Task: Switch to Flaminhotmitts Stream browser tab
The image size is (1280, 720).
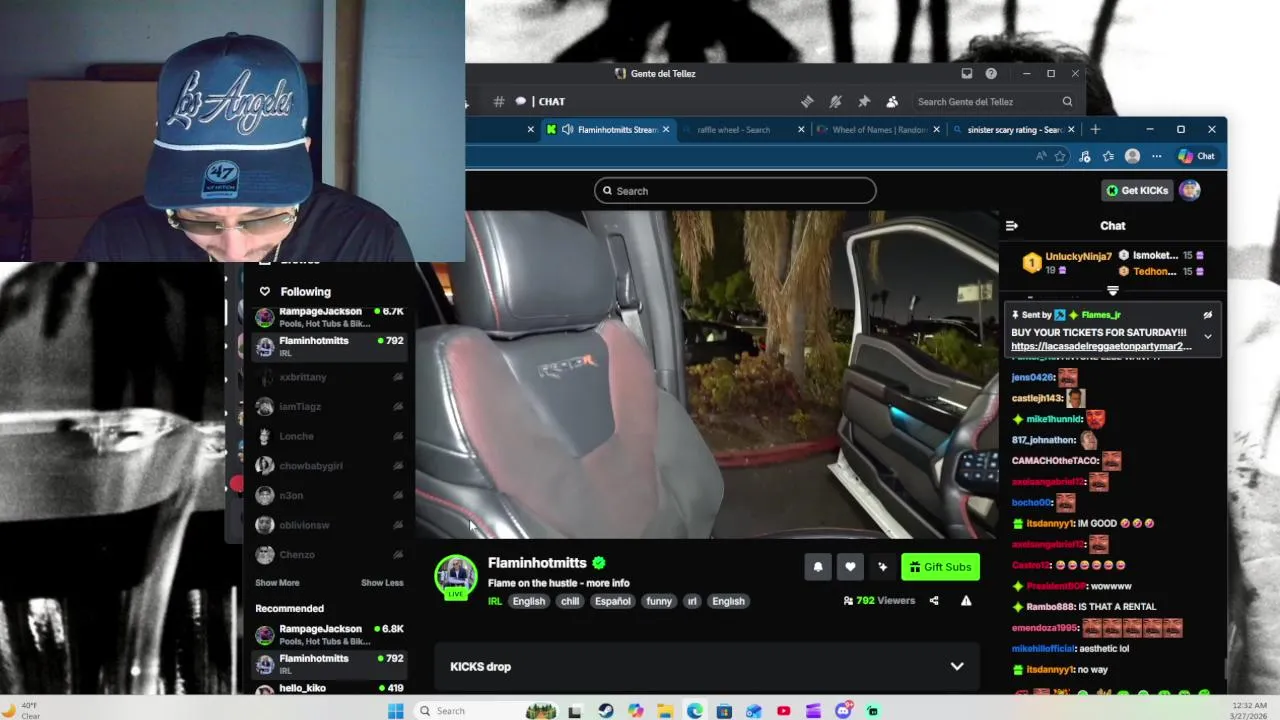Action: pyautogui.click(x=609, y=130)
